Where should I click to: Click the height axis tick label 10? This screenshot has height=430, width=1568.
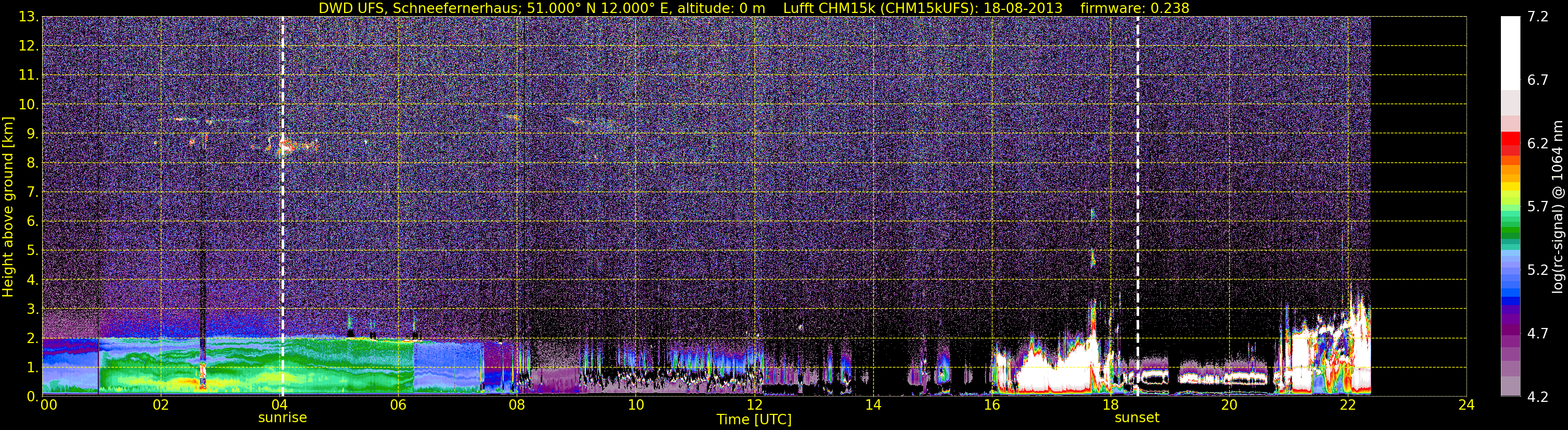pyautogui.click(x=28, y=105)
